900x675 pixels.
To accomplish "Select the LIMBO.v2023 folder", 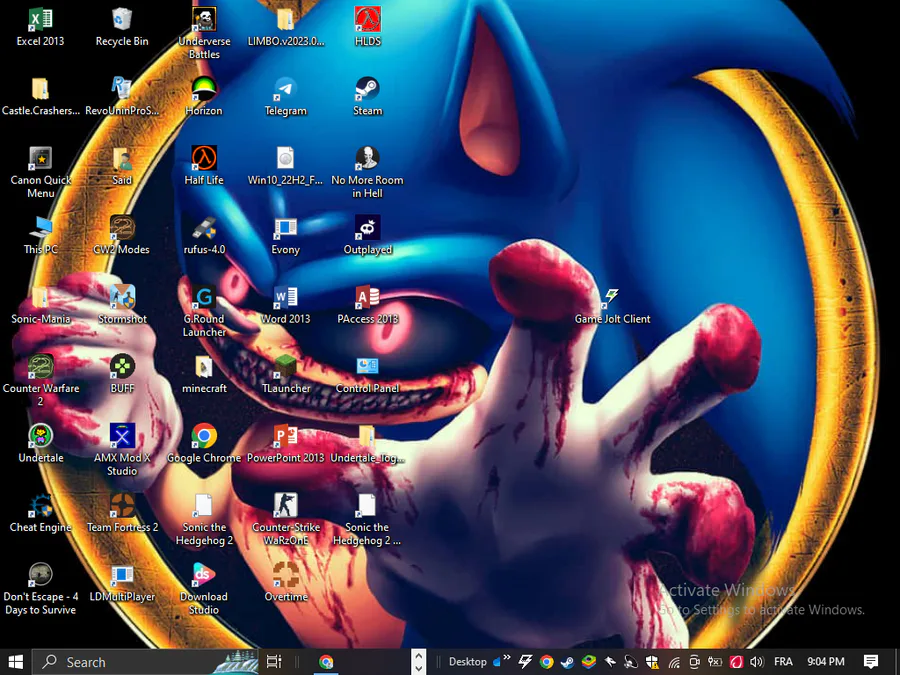I will click(x=286, y=28).
